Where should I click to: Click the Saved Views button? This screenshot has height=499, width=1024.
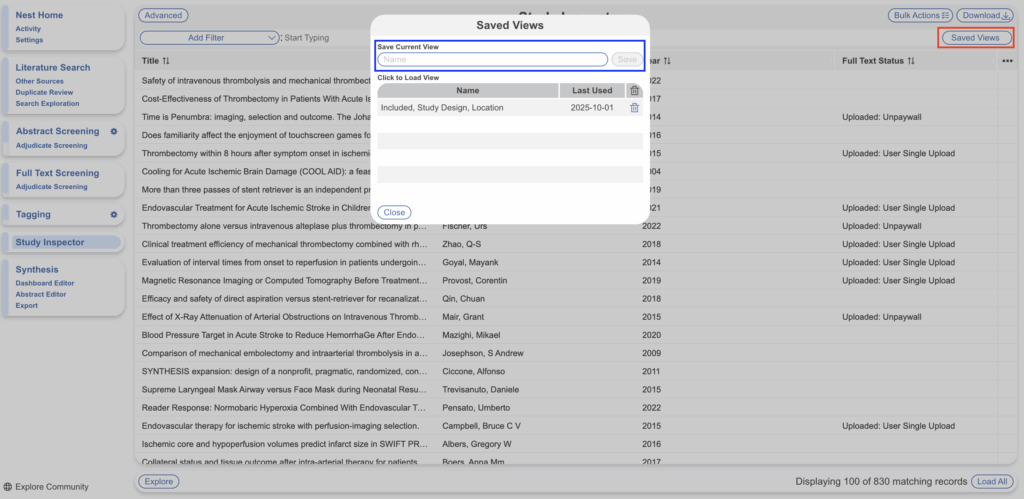(x=975, y=38)
